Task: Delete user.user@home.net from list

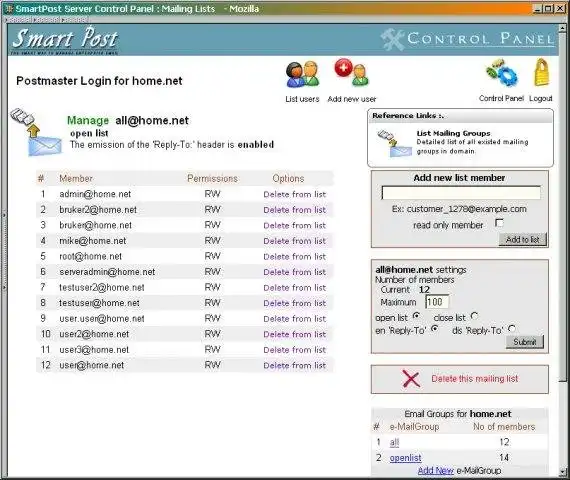Action: 295,319
